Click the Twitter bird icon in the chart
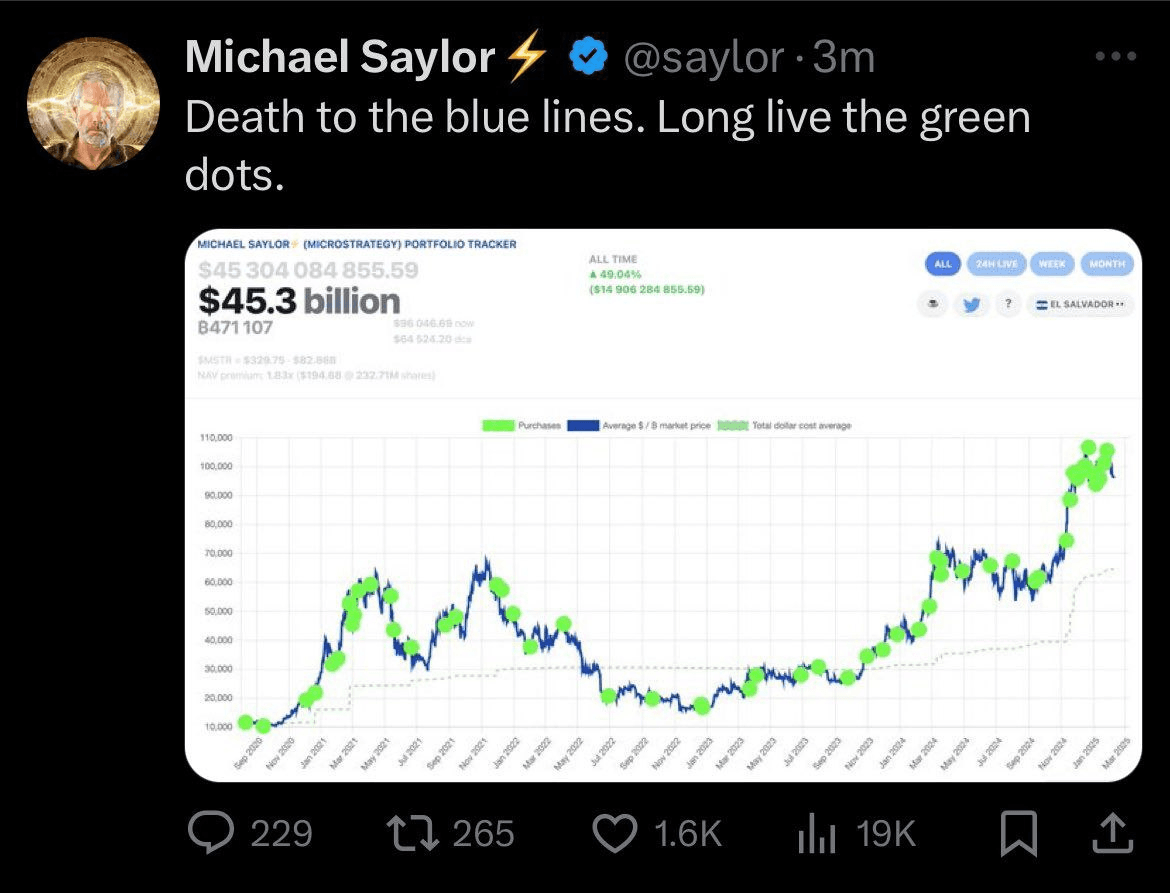1170x893 pixels. click(x=970, y=305)
